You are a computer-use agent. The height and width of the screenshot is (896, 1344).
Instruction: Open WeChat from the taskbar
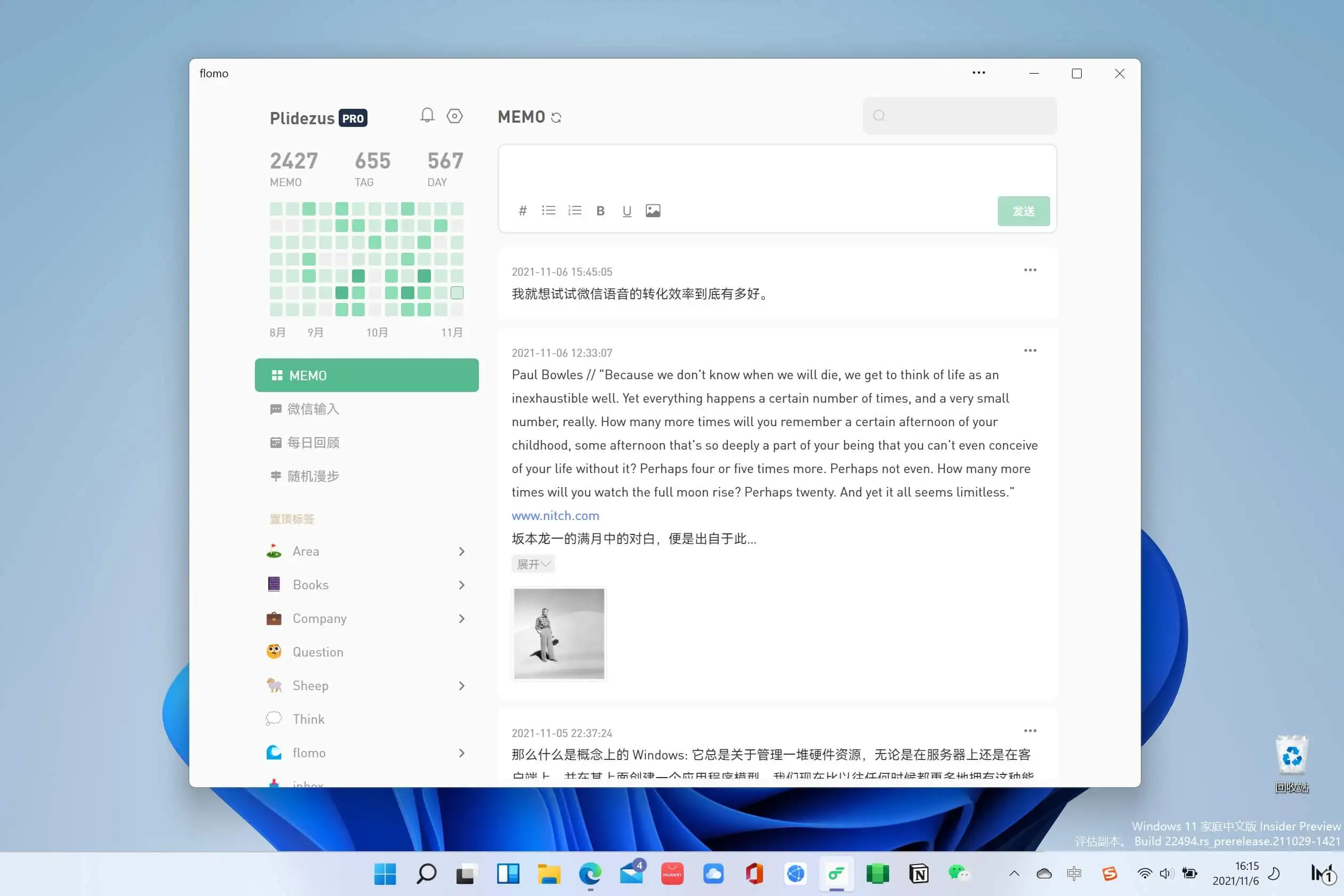point(959,874)
